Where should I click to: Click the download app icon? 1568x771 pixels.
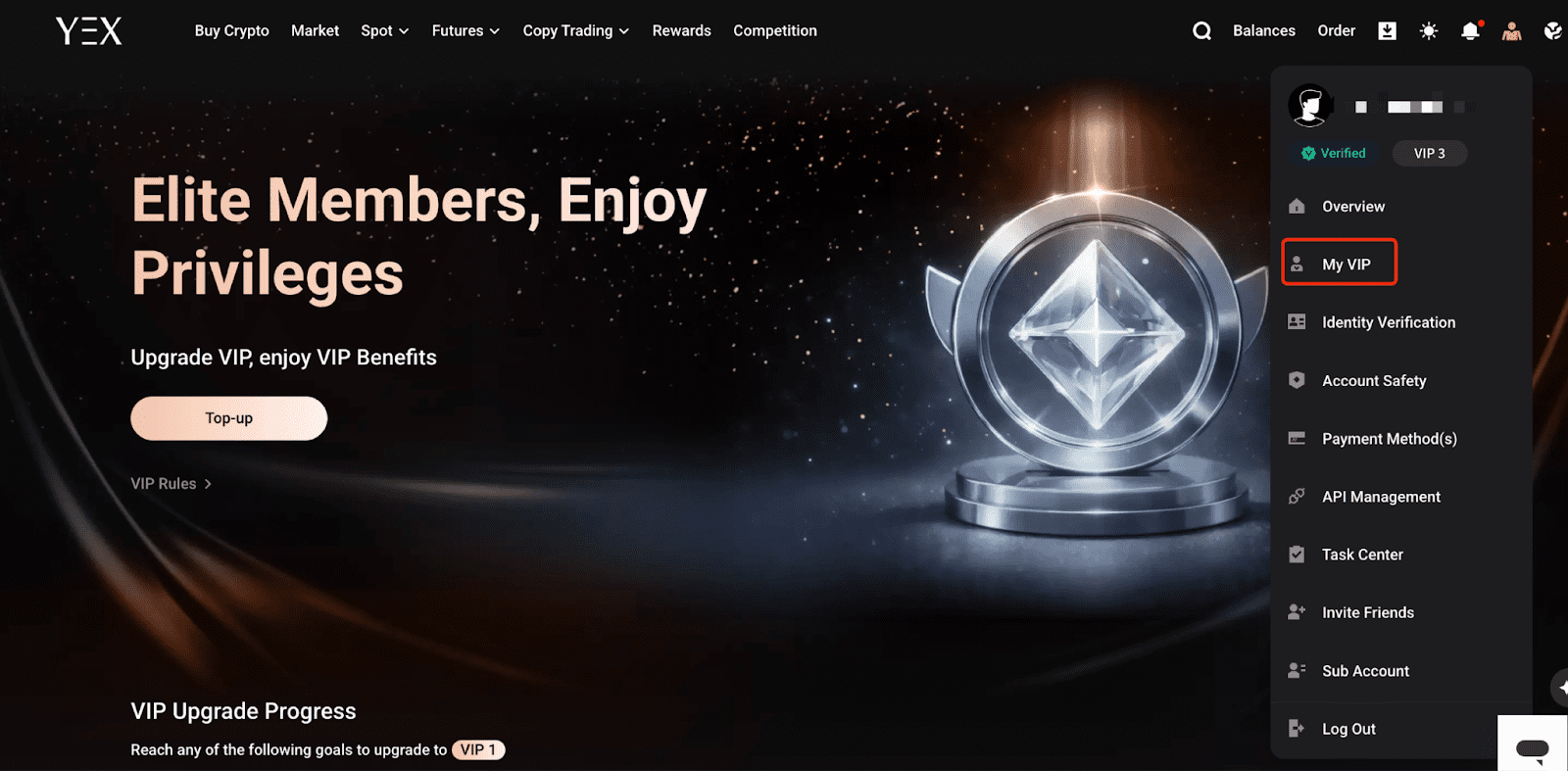(x=1387, y=31)
